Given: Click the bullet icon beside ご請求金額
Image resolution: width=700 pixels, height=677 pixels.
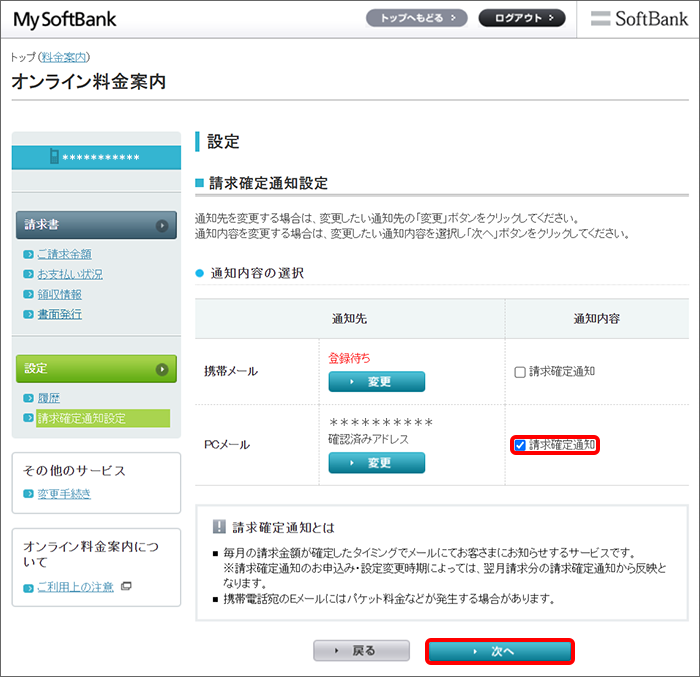Looking at the screenshot, I should [29, 254].
